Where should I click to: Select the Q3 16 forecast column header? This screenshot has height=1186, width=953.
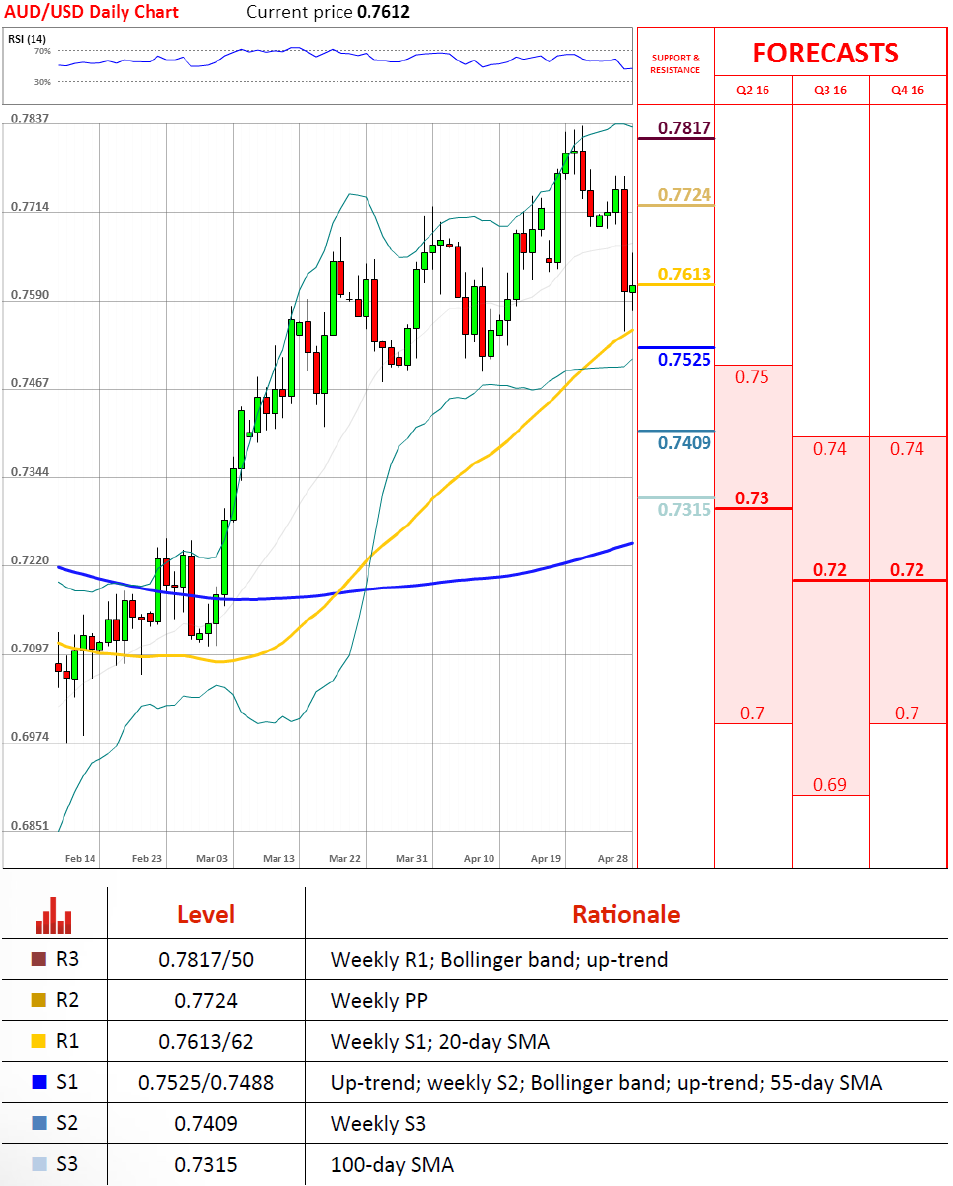pyautogui.click(x=830, y=90)
